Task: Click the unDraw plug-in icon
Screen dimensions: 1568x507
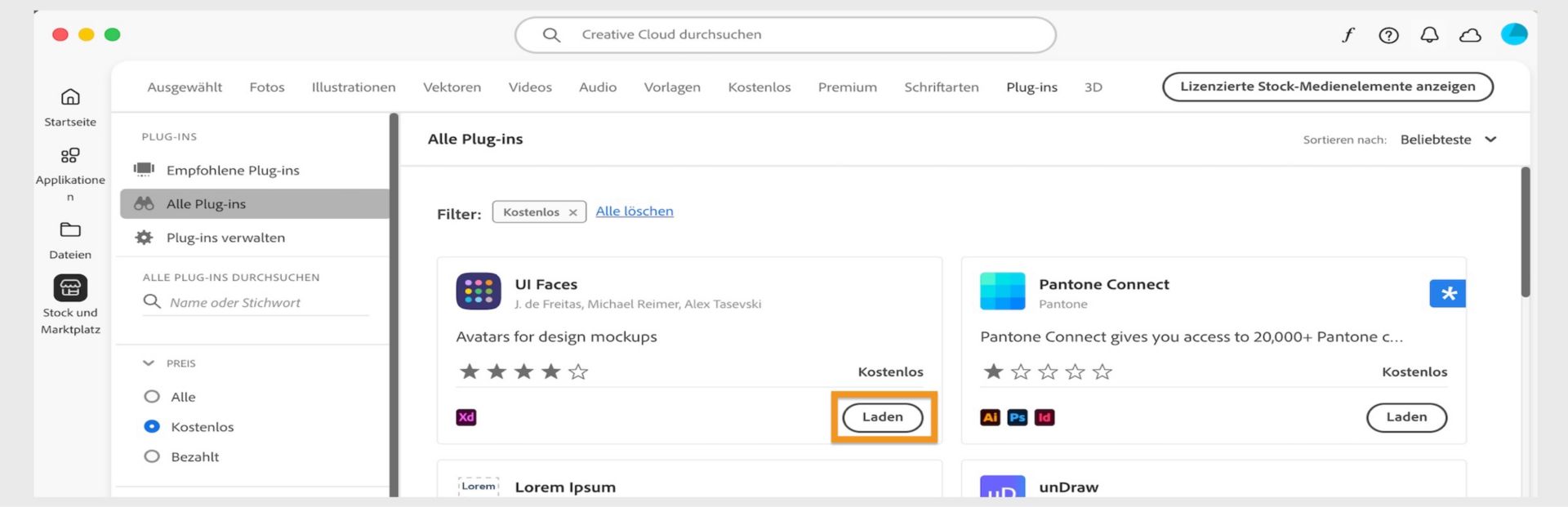Action: pos(1002,487)
